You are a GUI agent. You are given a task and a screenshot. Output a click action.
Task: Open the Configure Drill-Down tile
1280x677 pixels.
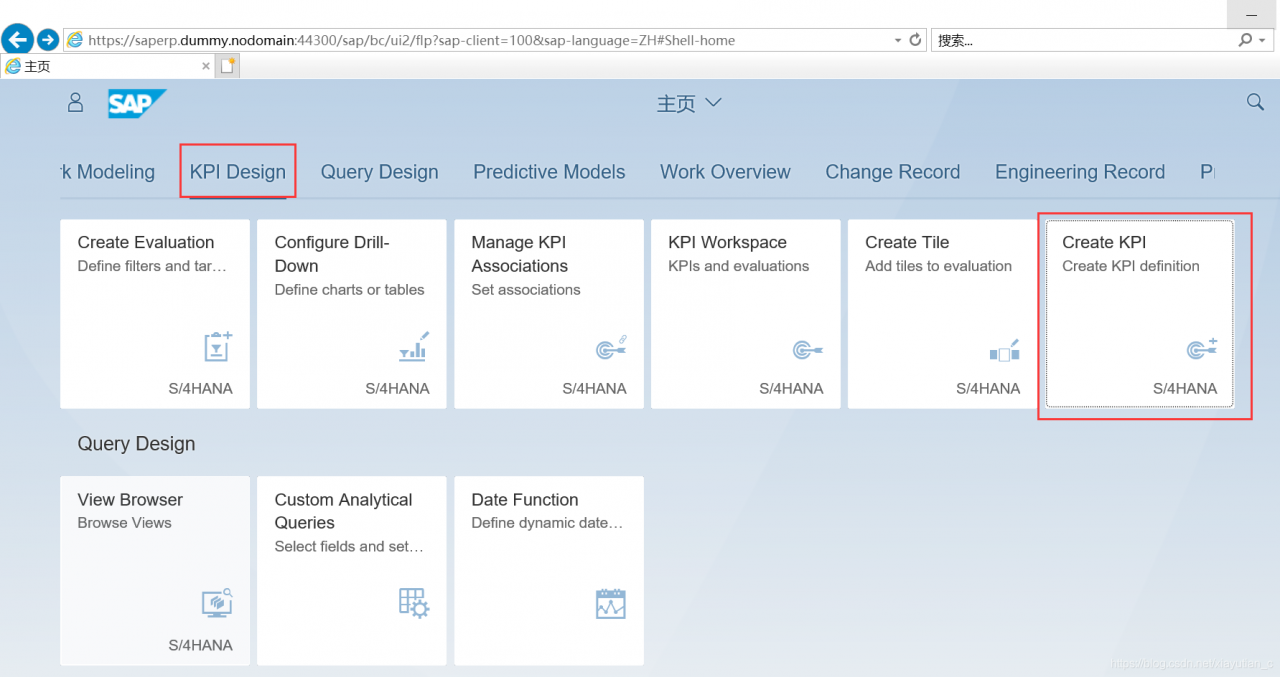point(352,314)
